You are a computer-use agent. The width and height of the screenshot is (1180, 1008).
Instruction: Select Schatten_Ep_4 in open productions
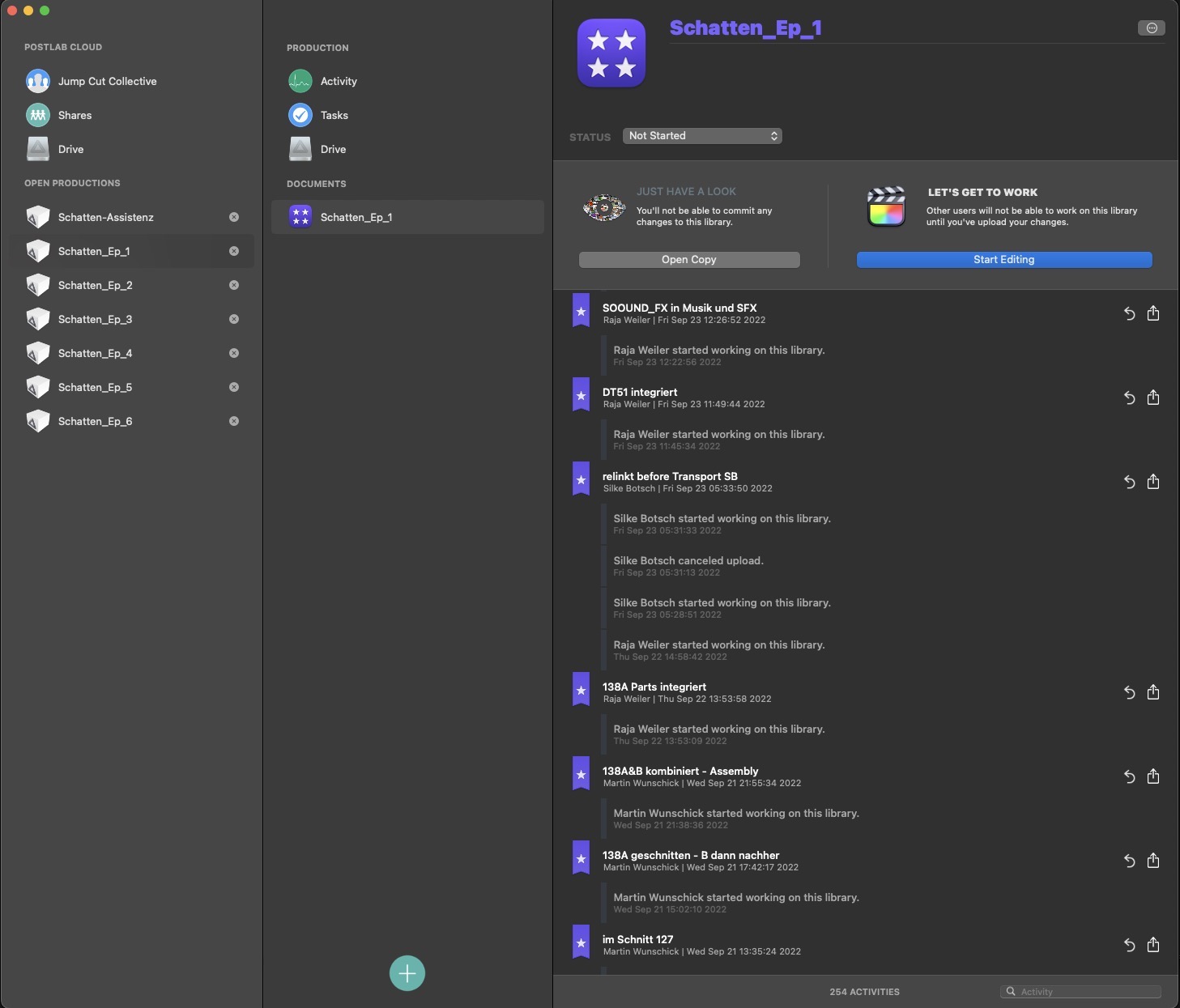pos(95,353)
